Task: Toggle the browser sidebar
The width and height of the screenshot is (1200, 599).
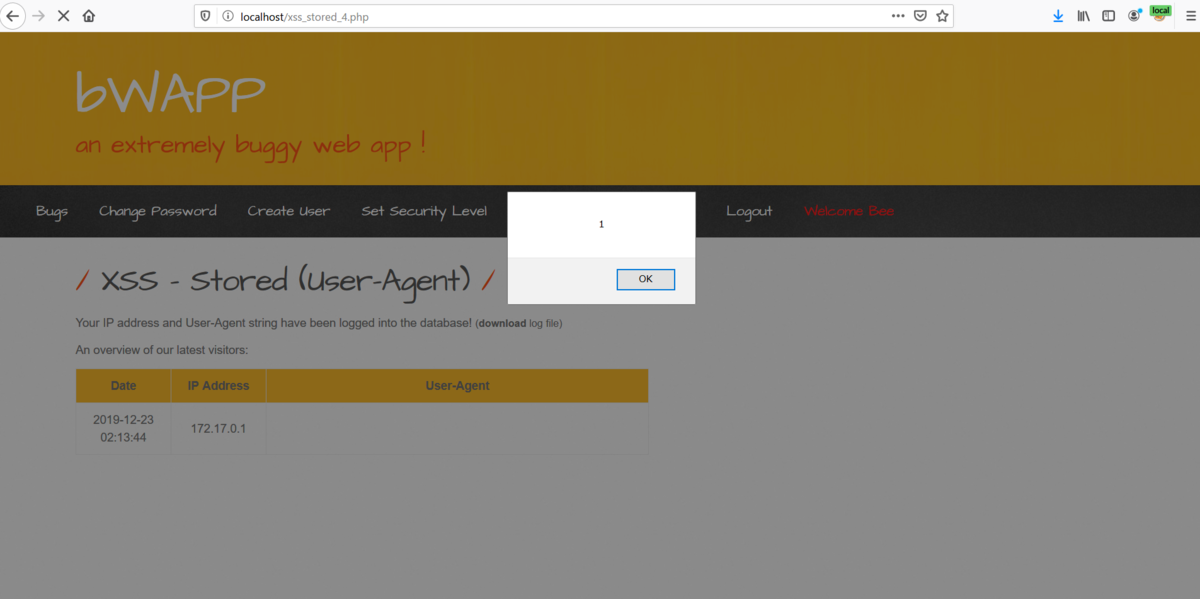Action: pos(1108,16)
